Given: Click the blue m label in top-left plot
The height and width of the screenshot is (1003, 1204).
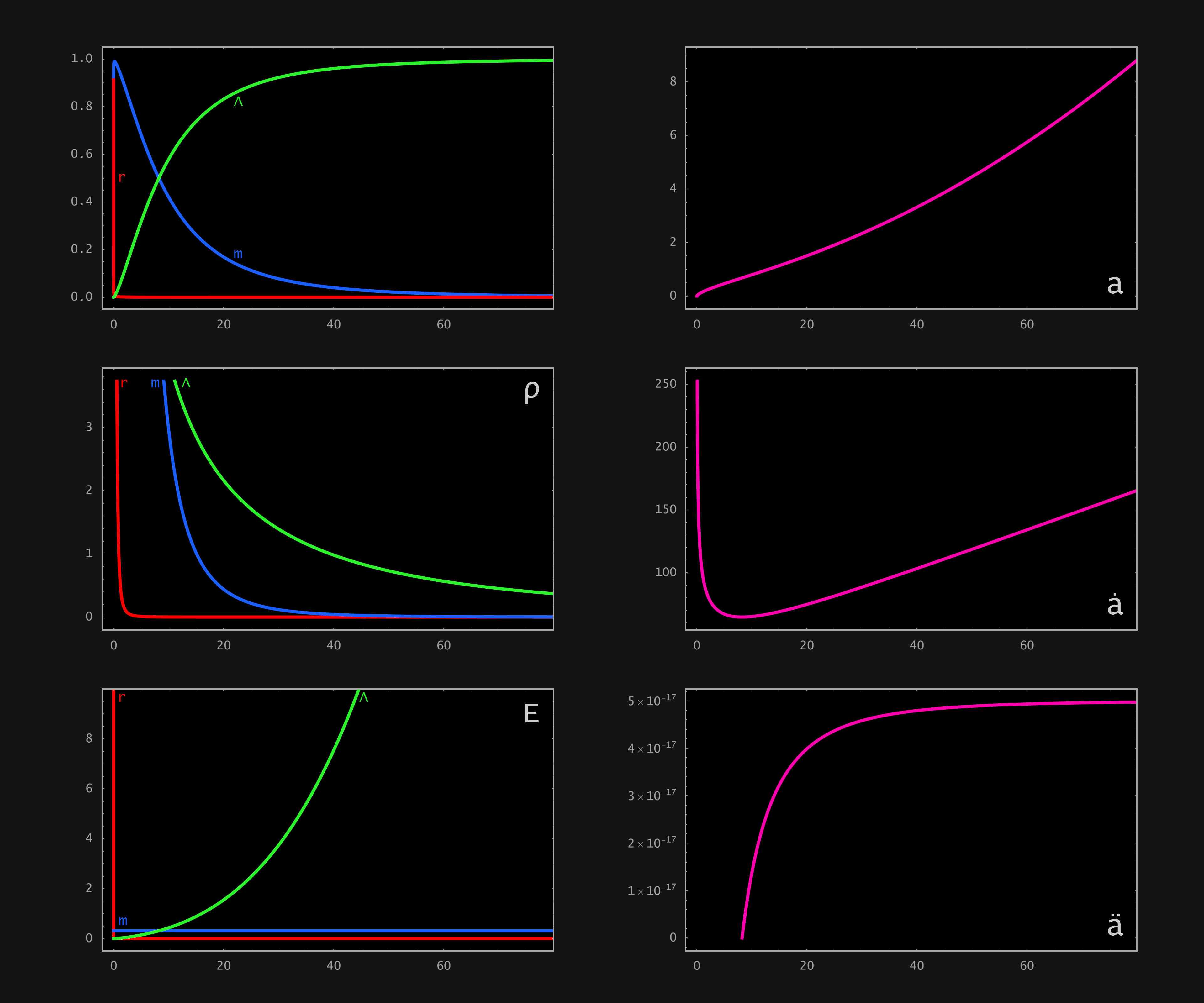Looking at the screenshot, I should (238, 254).
